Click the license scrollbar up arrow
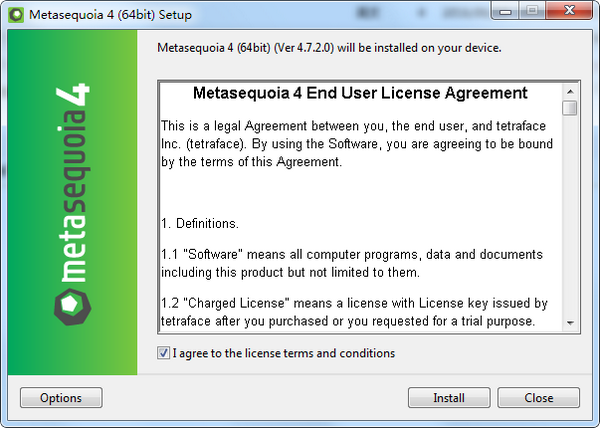The height and width of the screenshot is (428, 600). point(569,89)
